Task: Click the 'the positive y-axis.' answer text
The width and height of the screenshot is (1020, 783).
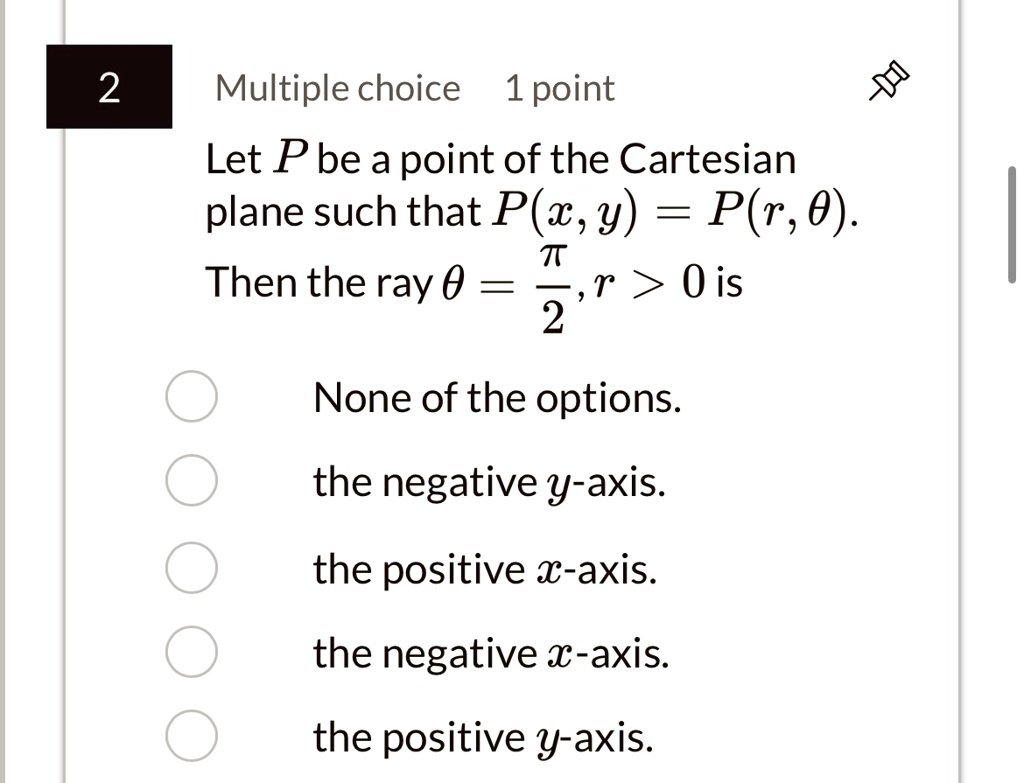Action: (x=482, y=736)
